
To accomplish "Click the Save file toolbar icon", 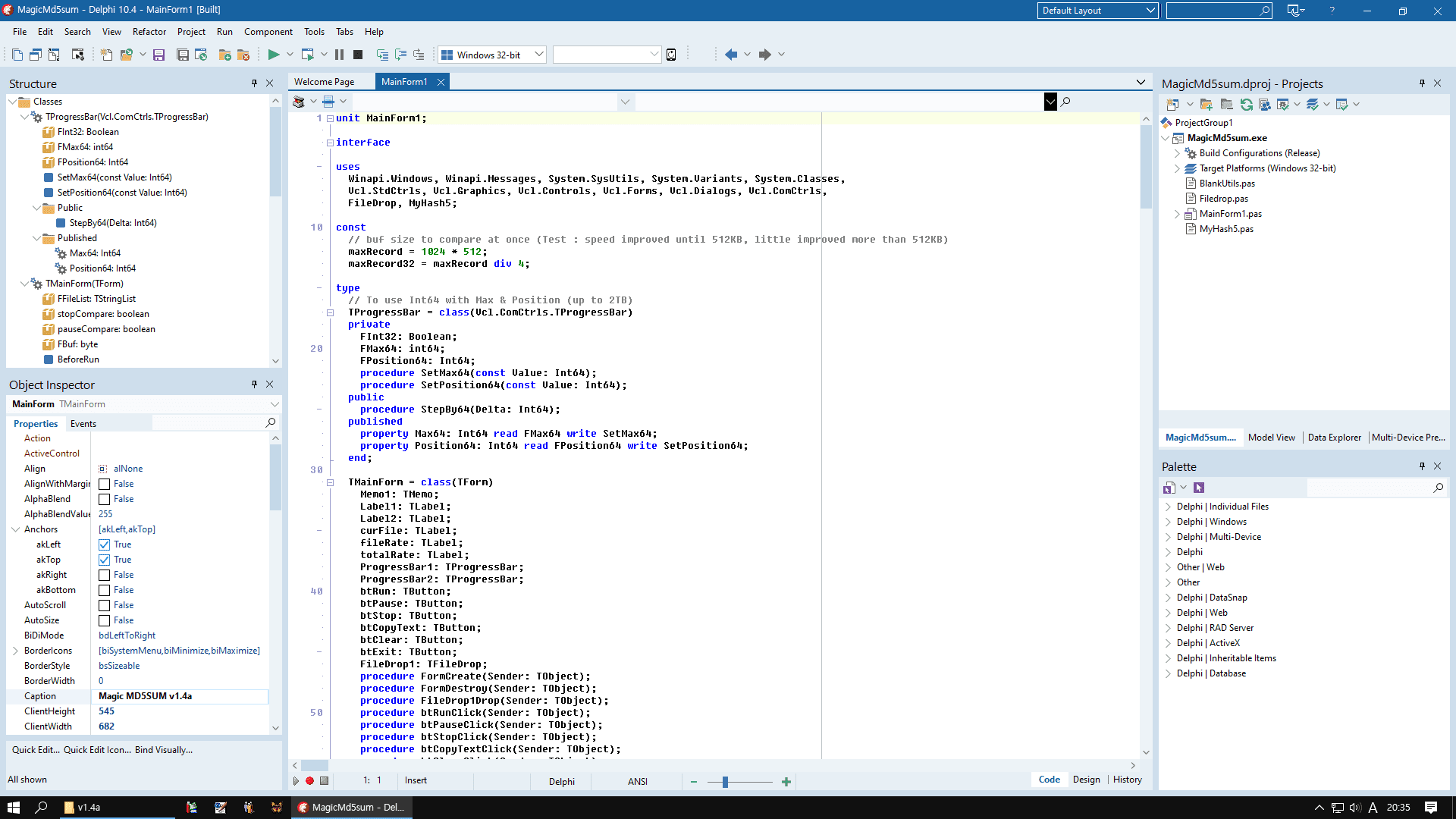I will tap(158, 55).
